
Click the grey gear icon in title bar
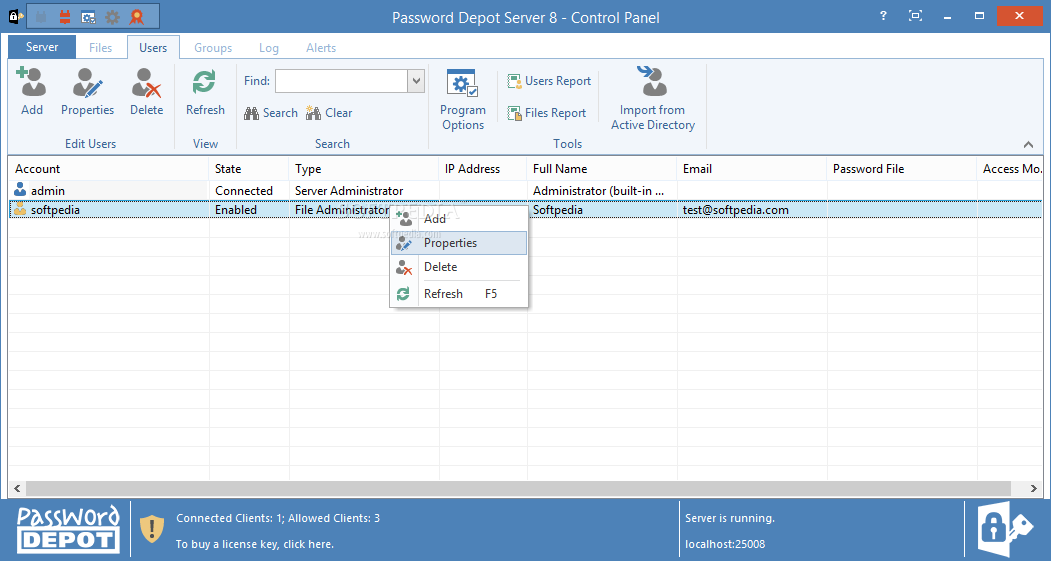(112, 17)
